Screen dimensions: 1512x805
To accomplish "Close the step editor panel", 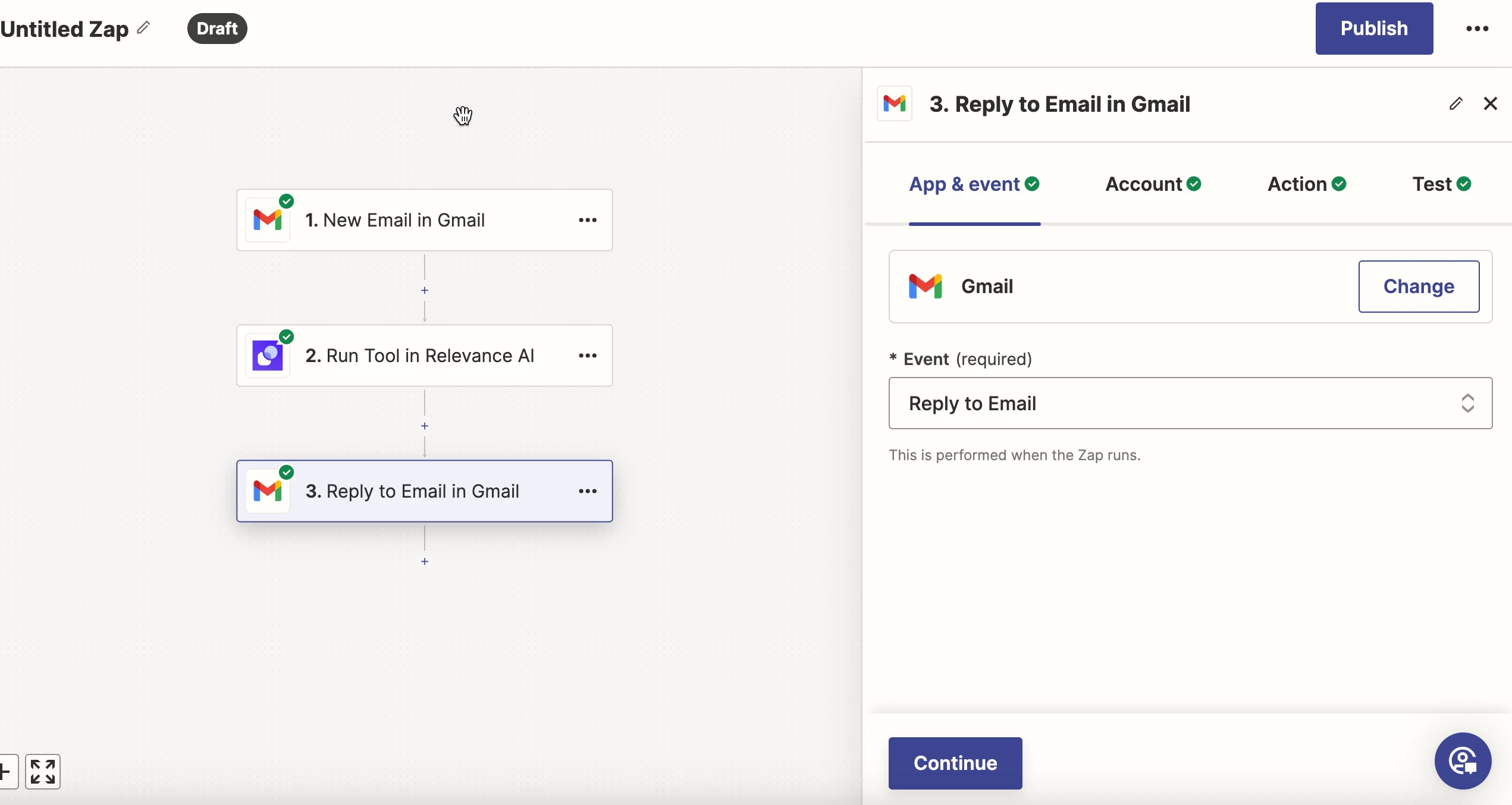I will 1490,104.
